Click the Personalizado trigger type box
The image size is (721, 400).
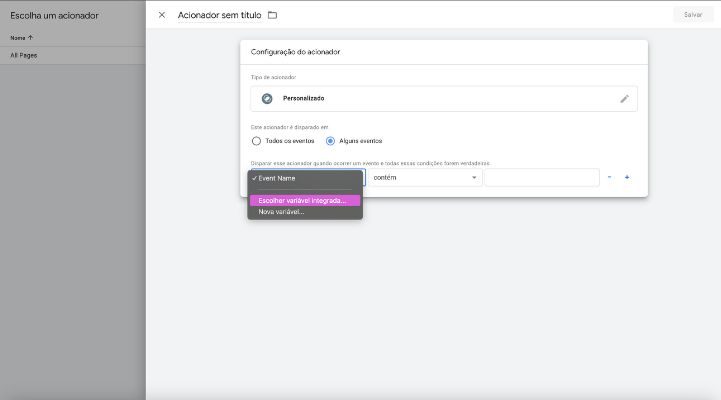444,98
